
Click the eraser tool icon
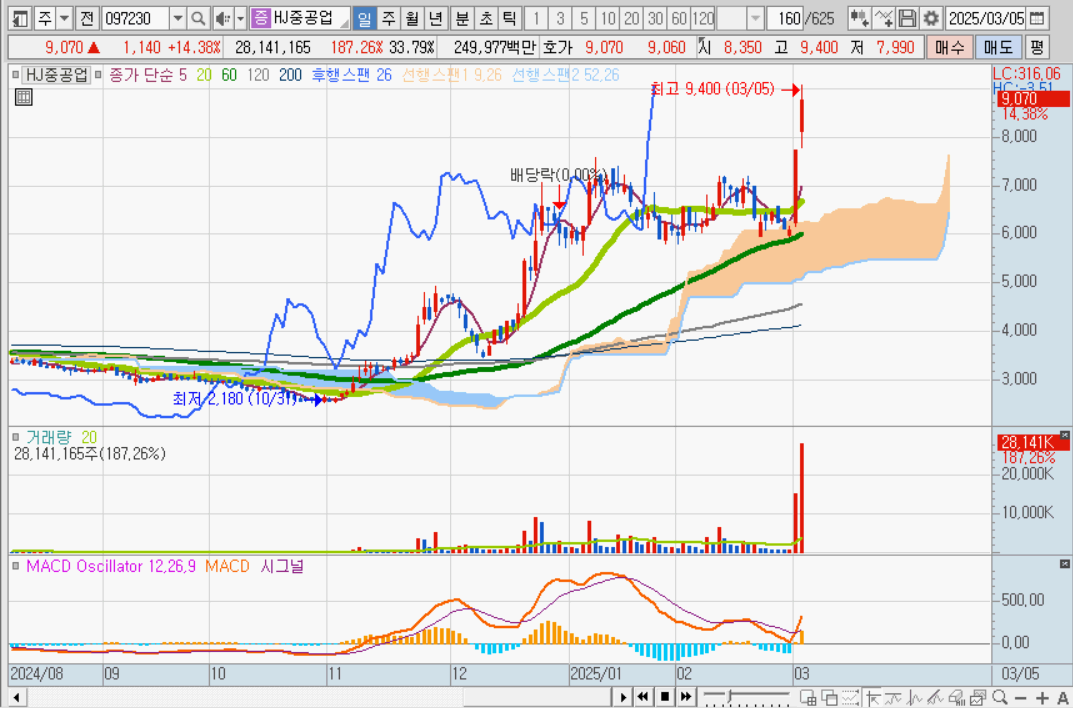[957, 697]
